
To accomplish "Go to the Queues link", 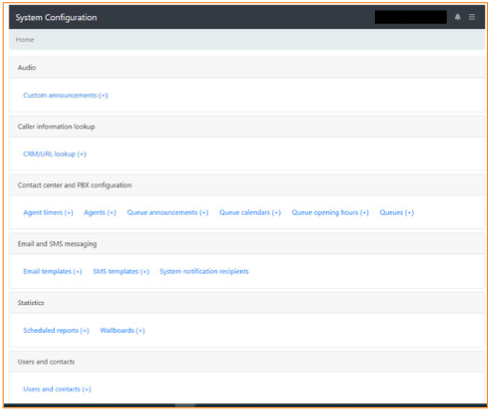I will click(397, 213).
